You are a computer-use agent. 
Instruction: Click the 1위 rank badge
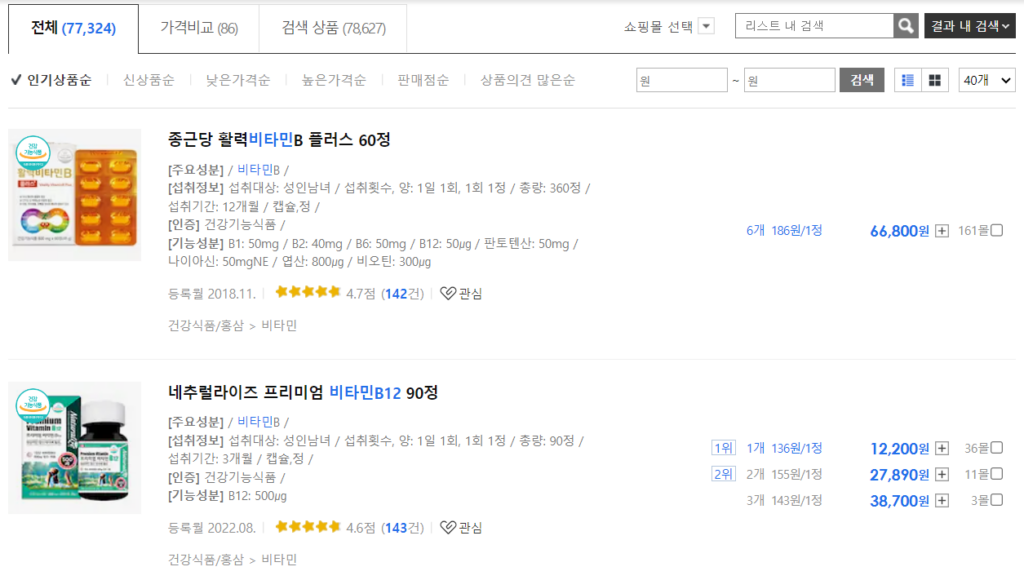(x=723, y=448)
